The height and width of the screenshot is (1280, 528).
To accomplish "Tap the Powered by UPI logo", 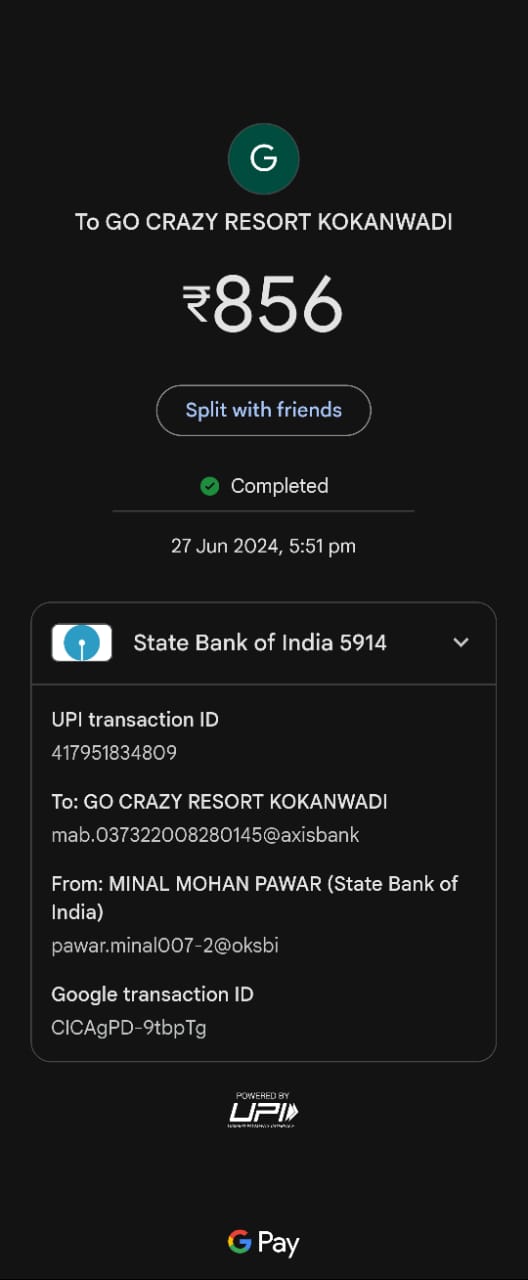I will (x=264, y=1110).
